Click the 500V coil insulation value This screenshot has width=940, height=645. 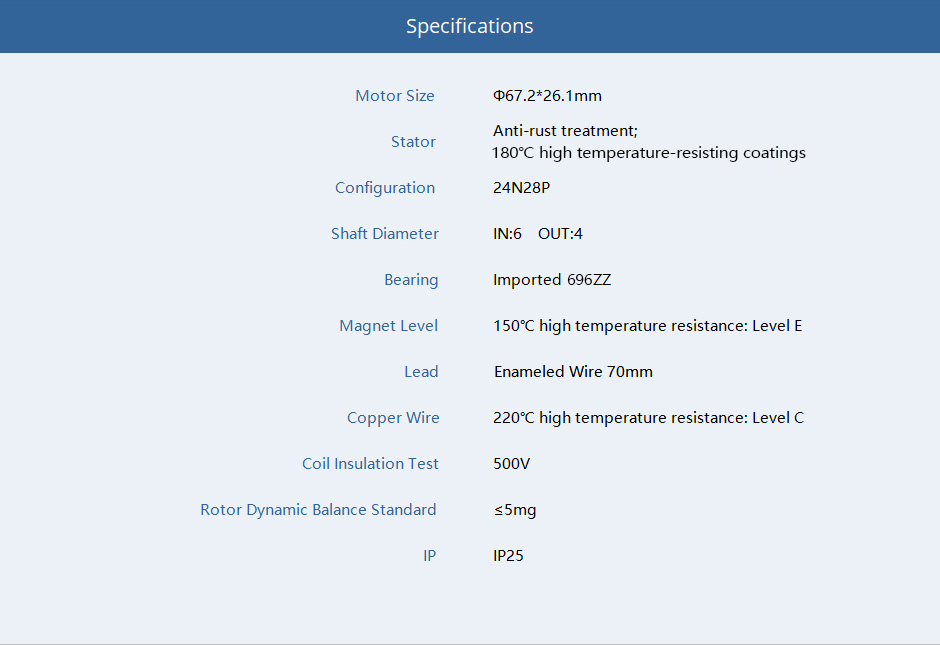(511, 464)
